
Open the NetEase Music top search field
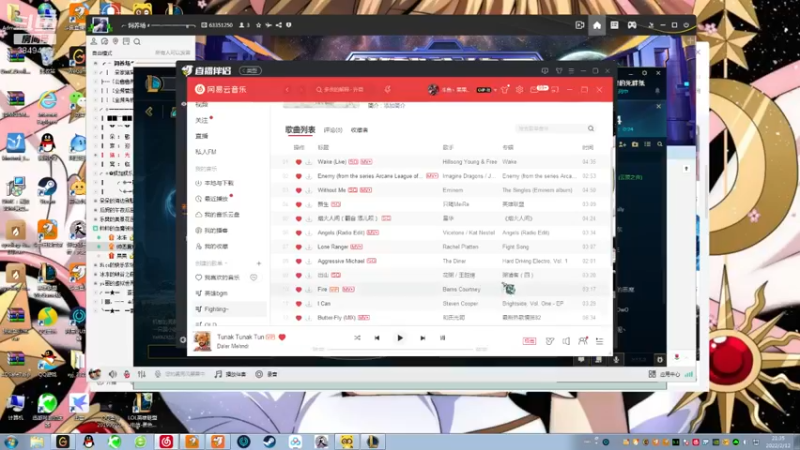[x=345, y=90]
